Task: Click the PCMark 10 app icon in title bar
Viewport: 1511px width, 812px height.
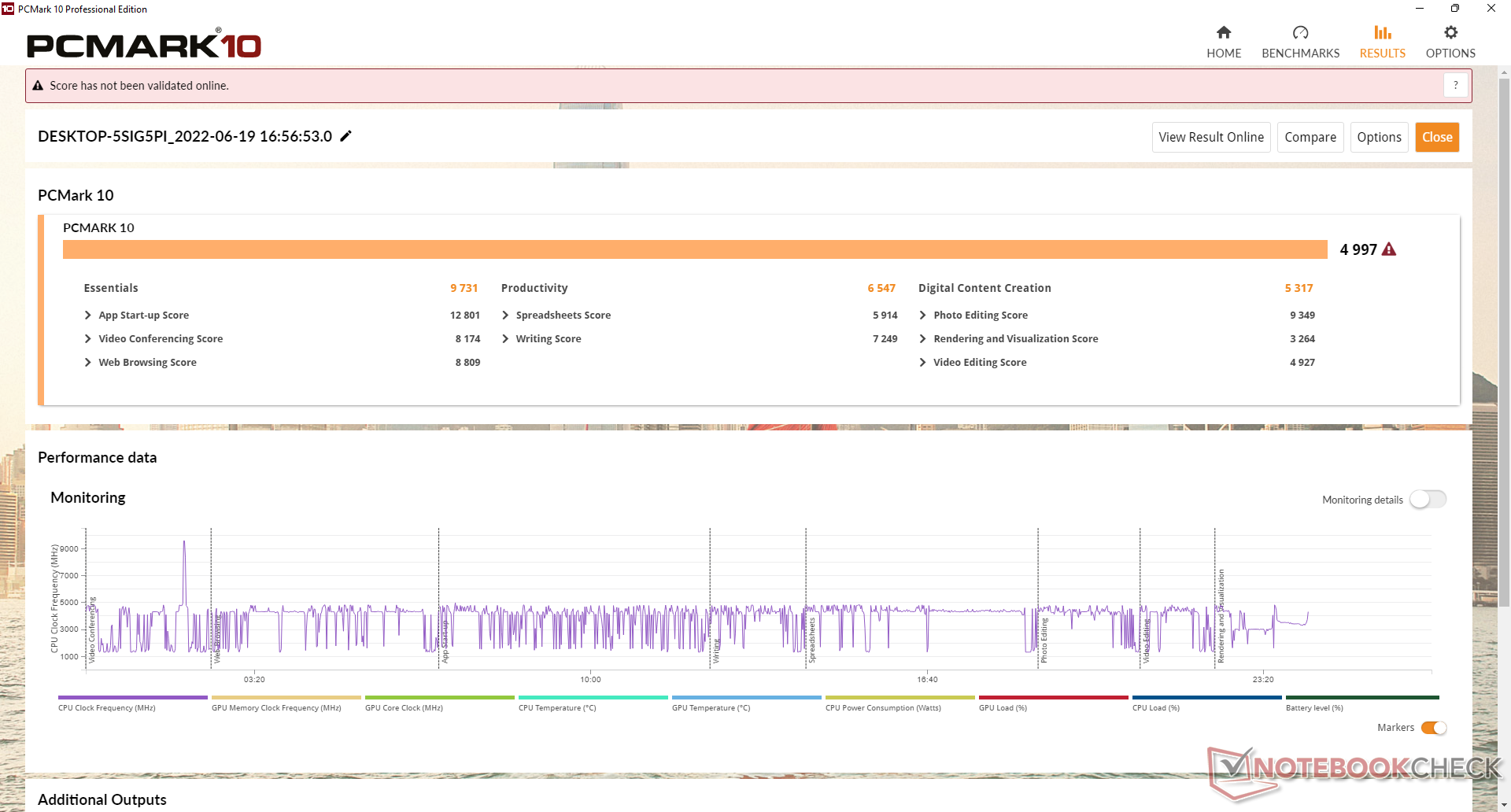Action: (8, 9)
